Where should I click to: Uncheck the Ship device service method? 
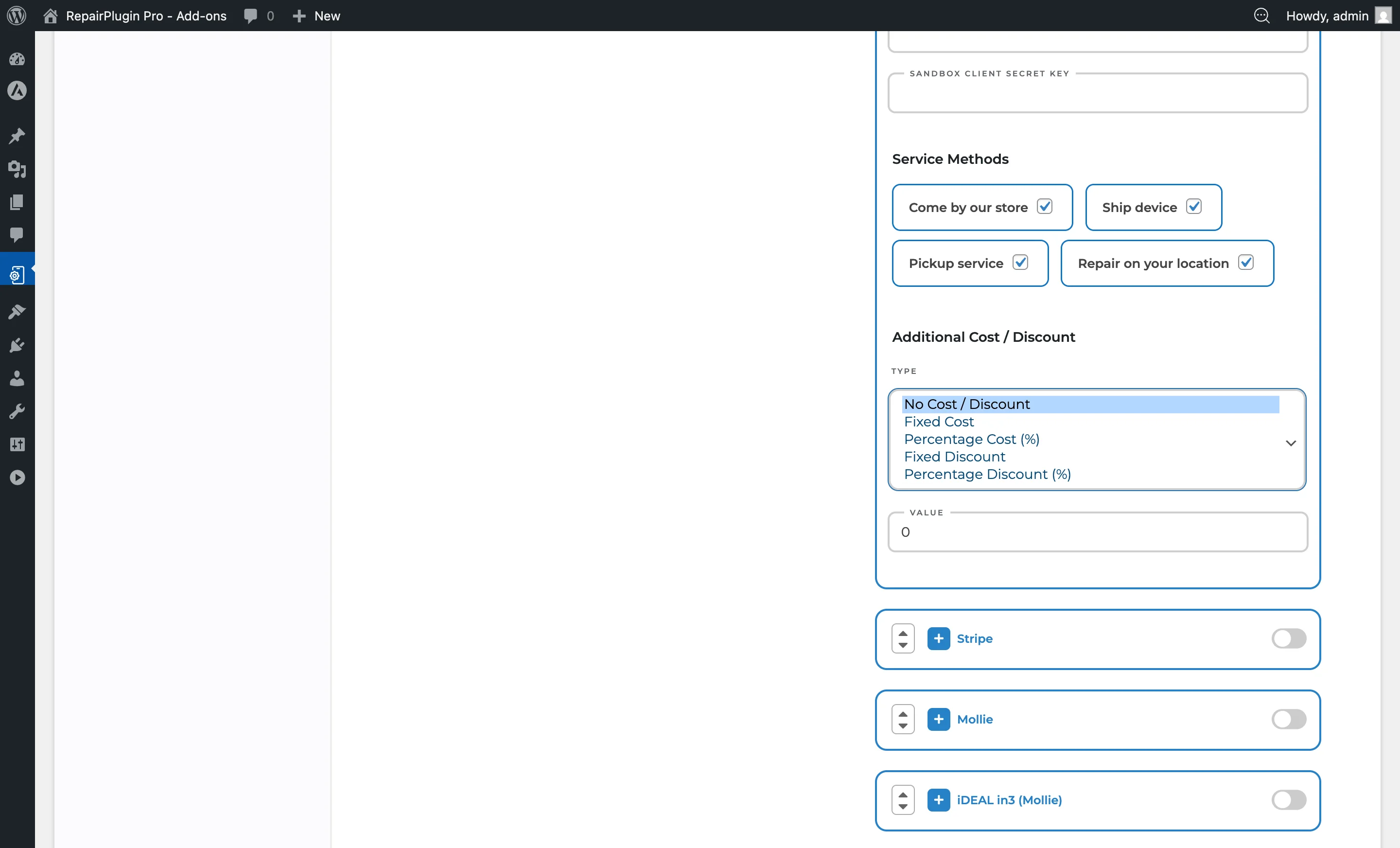(x=1195, y=207)
